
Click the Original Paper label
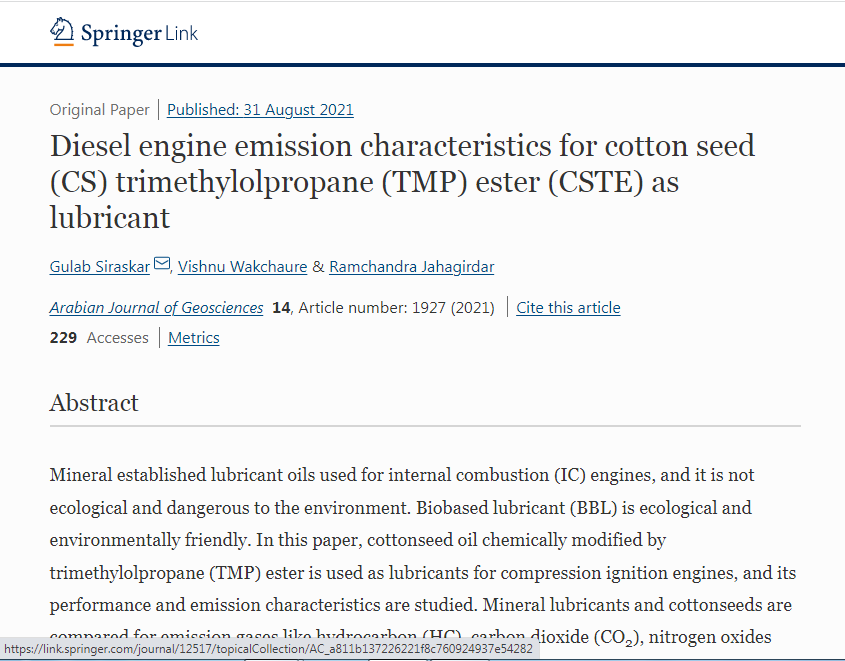click(99, 110)
